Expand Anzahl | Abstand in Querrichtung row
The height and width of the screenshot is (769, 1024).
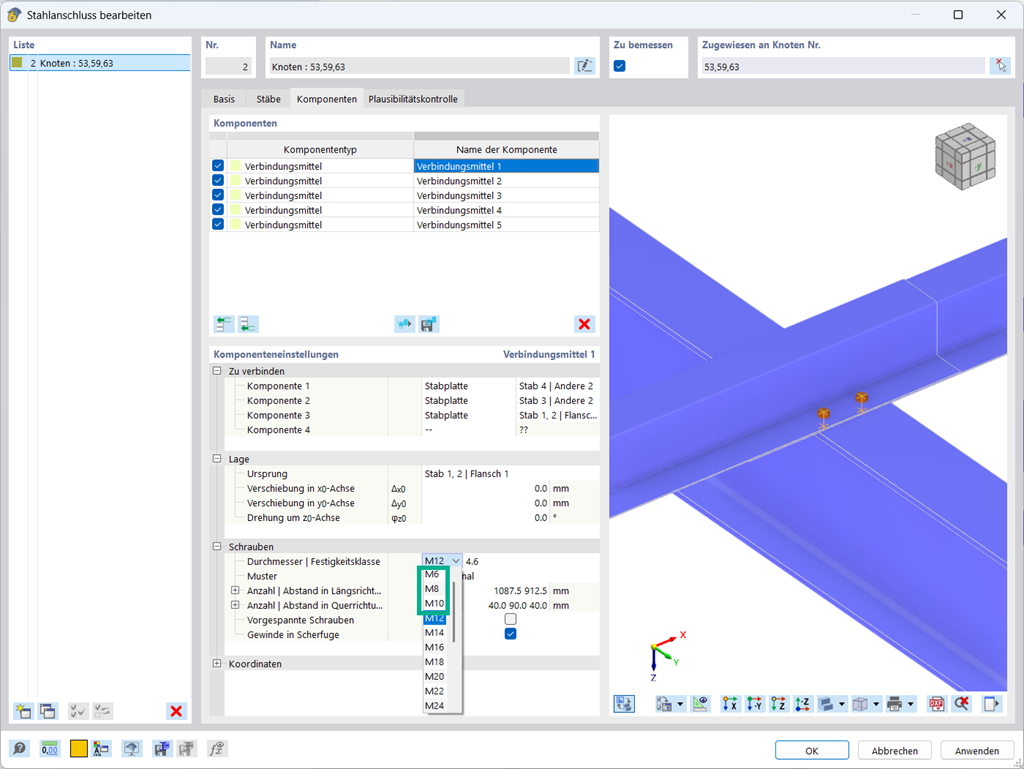click(x=235, y=605)
